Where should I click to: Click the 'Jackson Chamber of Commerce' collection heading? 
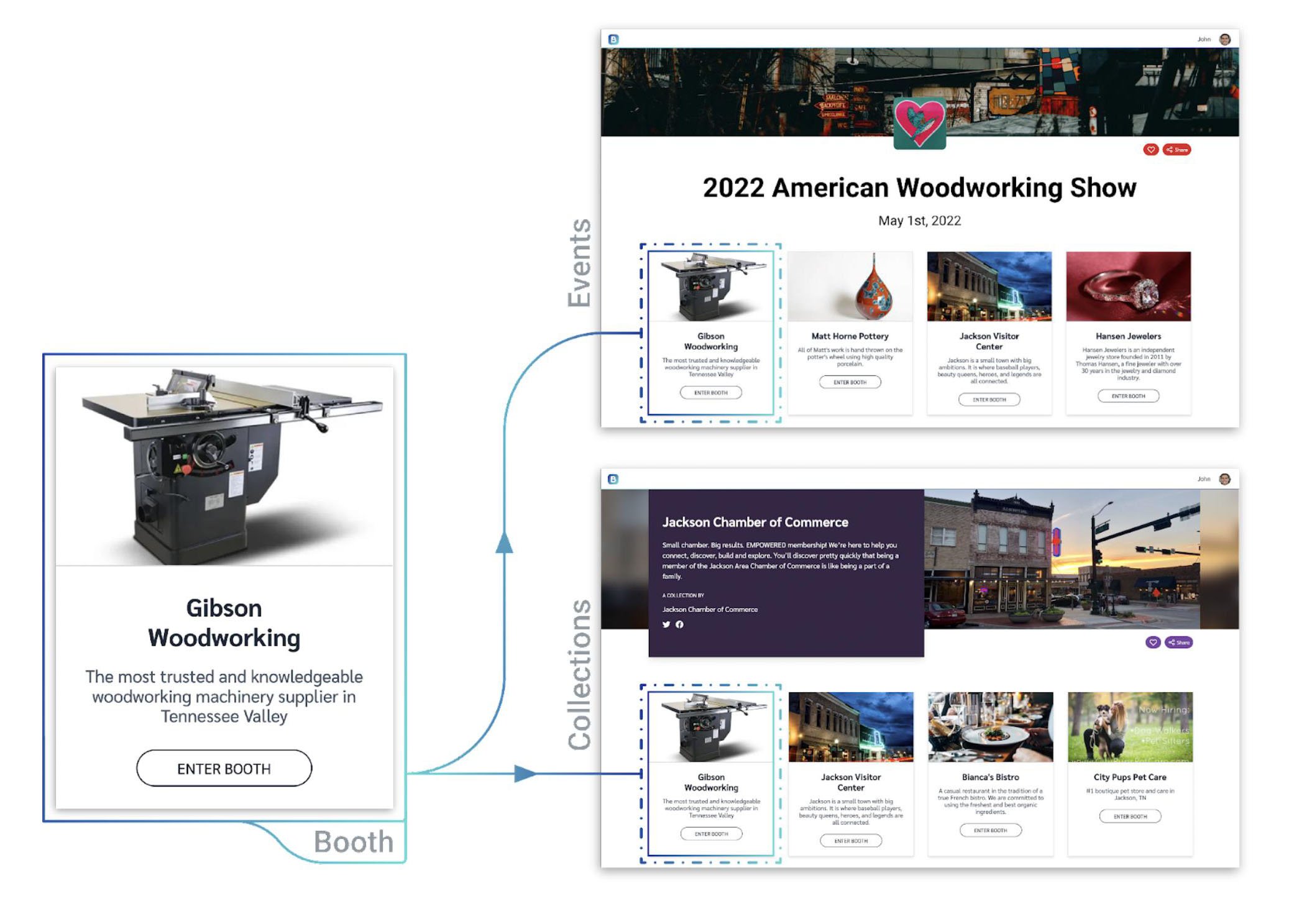point(755,523)
